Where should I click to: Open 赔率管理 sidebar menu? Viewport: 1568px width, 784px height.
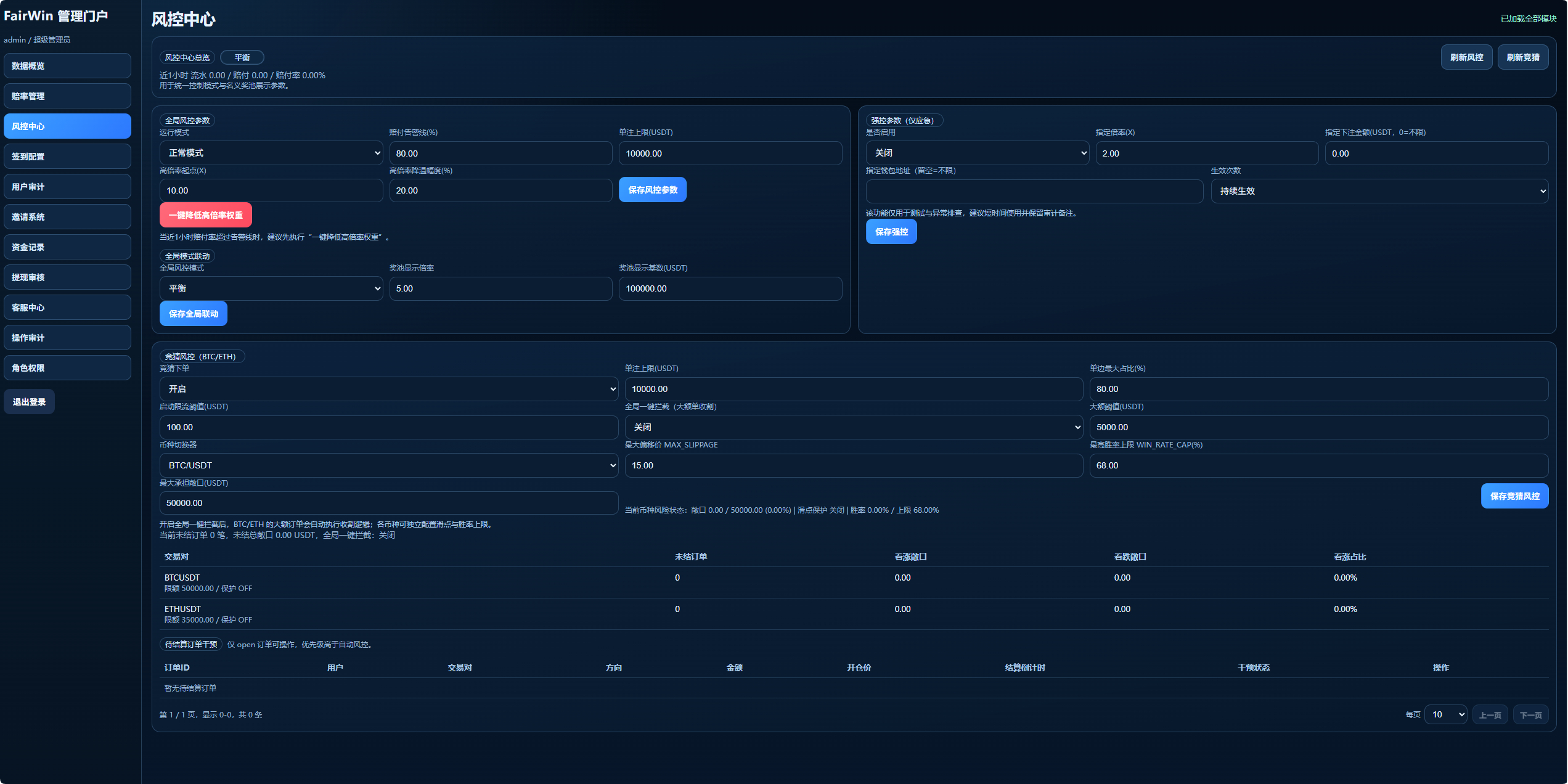click(x=67, y=96)
